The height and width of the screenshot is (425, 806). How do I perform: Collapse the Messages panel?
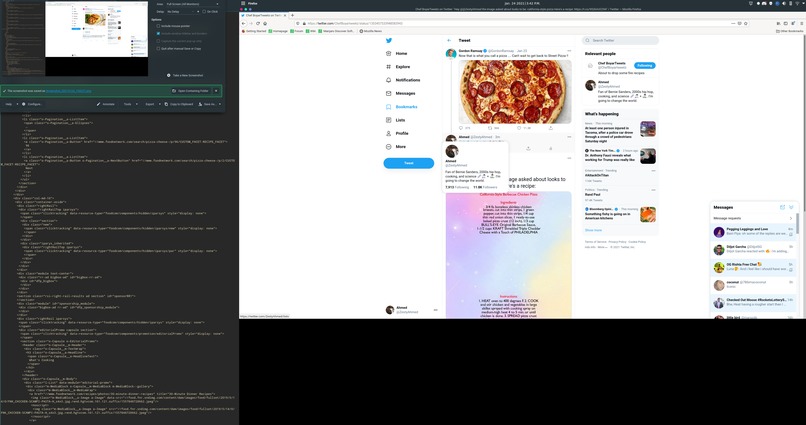point(791,207)
